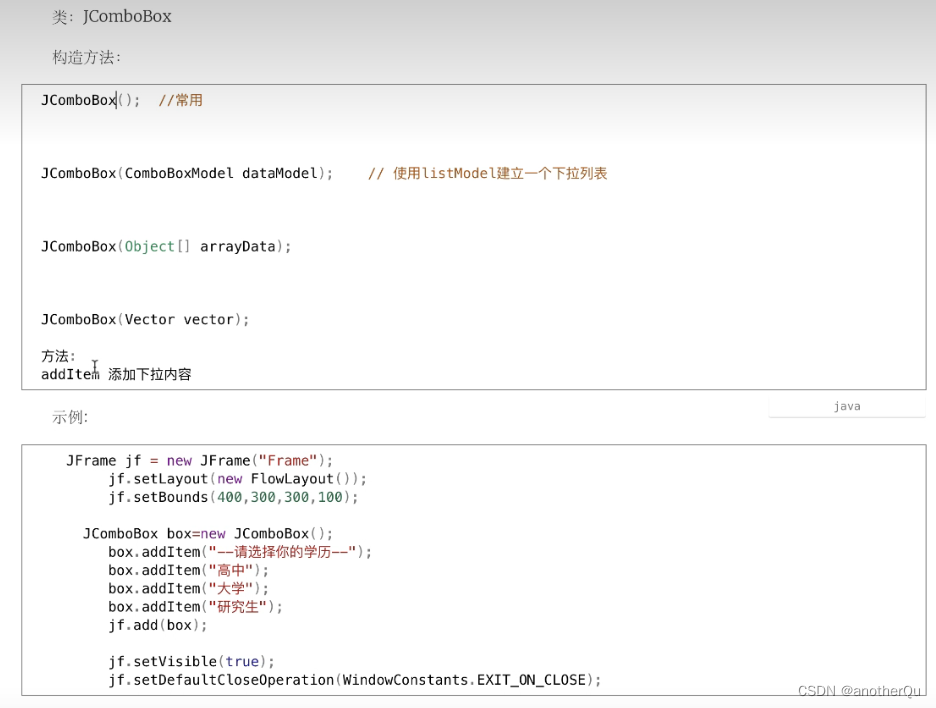Click 'jf.setVisible(true);' line
This screenshot has width=936, height=708.
(x=192, y=661)
